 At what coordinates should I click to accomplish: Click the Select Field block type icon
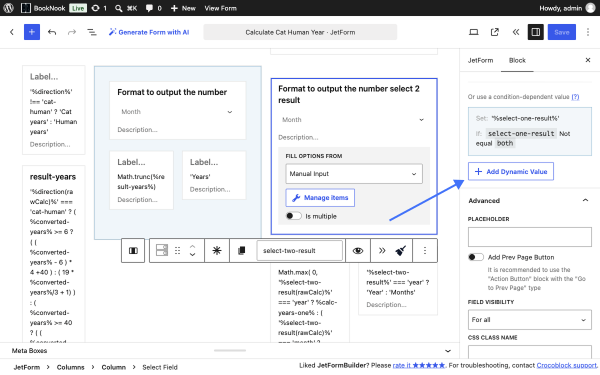(161, 251)
